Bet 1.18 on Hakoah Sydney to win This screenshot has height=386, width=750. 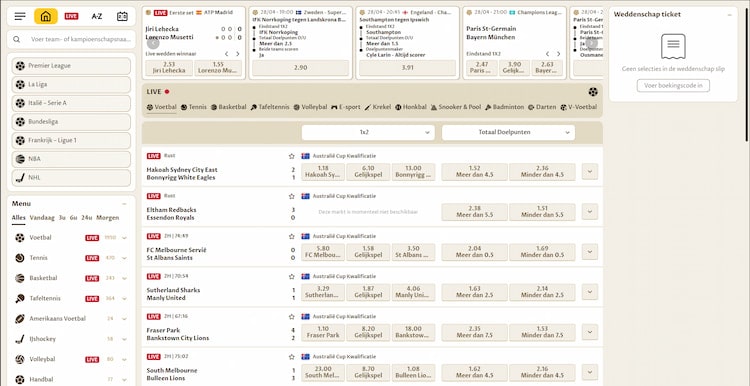click(323, 172)
